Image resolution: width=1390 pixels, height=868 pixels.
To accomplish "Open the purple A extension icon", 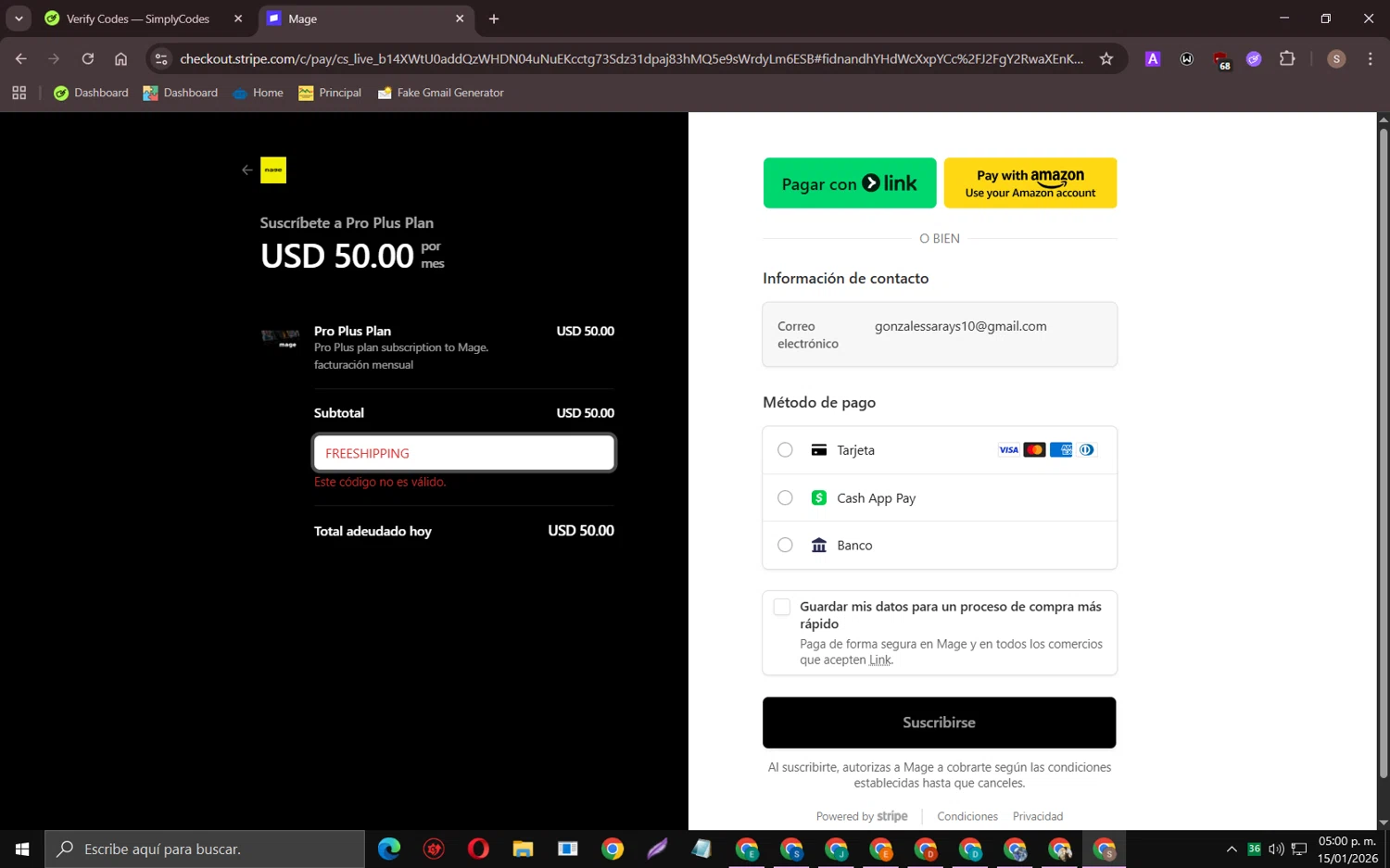I will (1153, 58).
